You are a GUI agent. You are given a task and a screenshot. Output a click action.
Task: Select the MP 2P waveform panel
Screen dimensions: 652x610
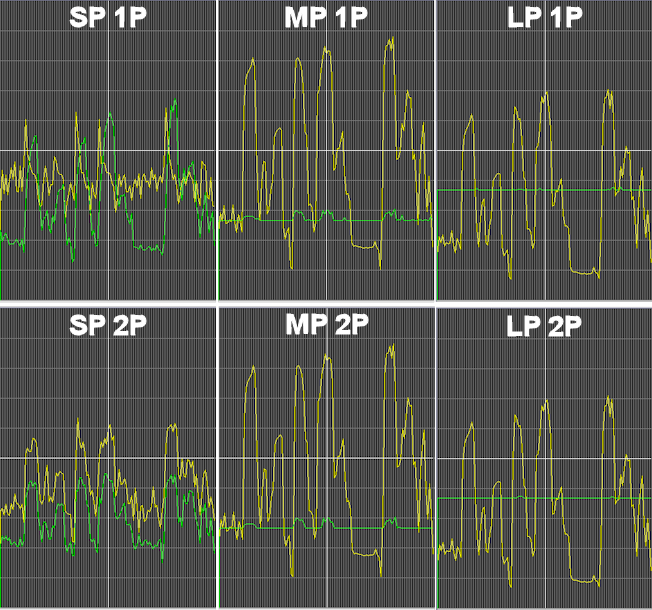tap(326, 458)
